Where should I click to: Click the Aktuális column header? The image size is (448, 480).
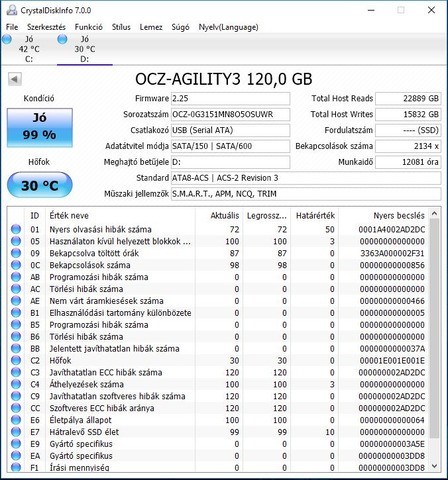219,216
